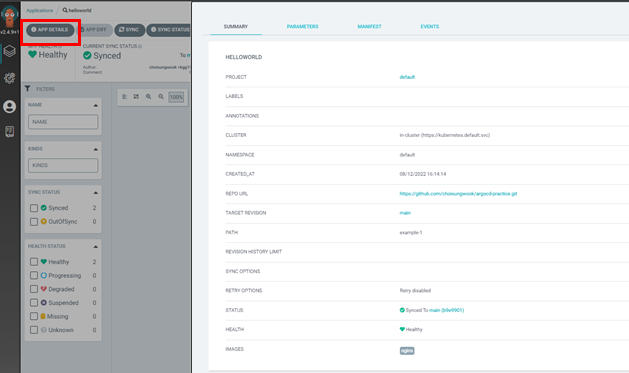Collapse the Sync Status filter section
The image size is (629, 373).
(x=95, y=193)
